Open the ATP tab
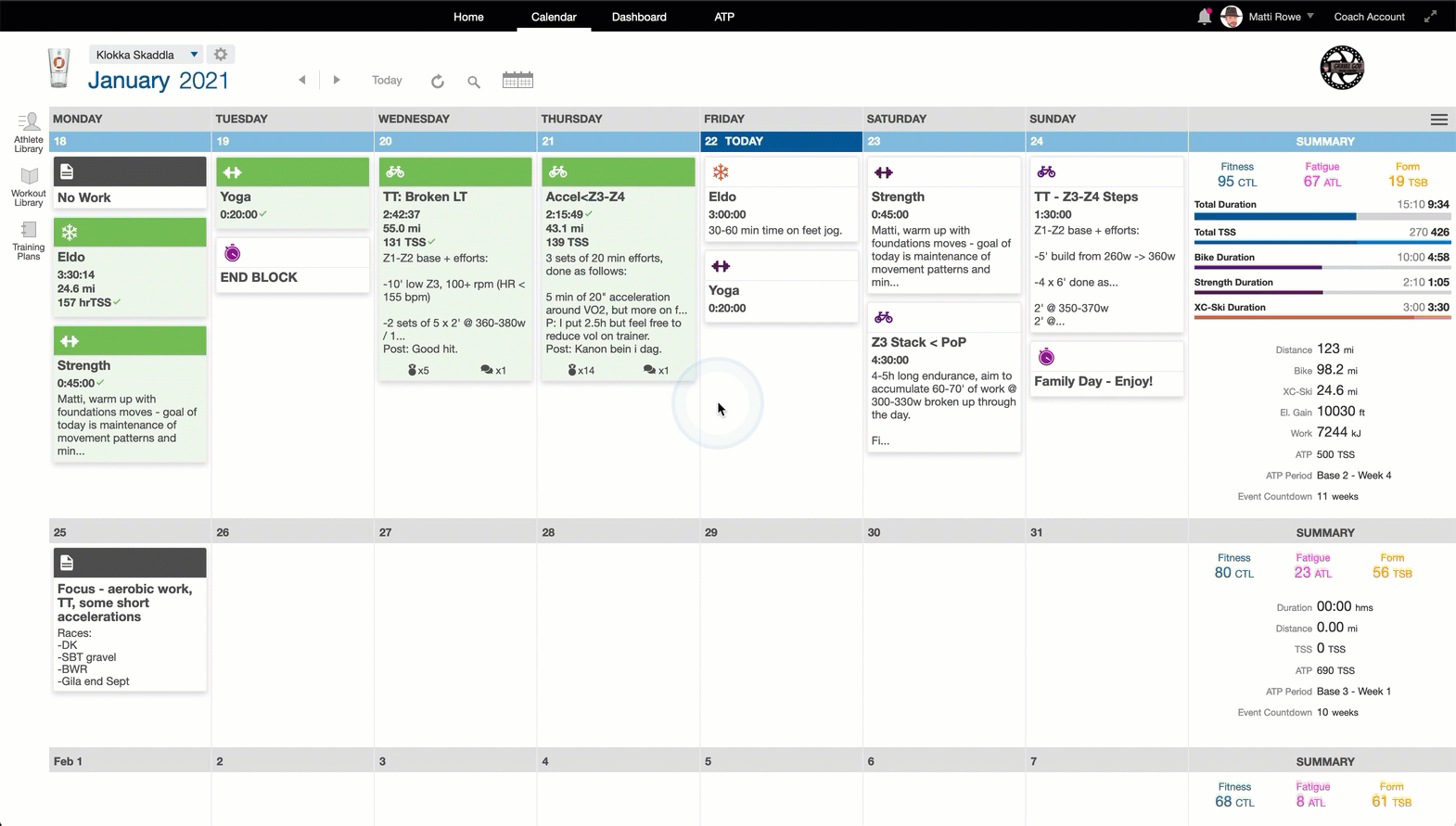This screenshot has width=1456, height=826. point(724,17)
